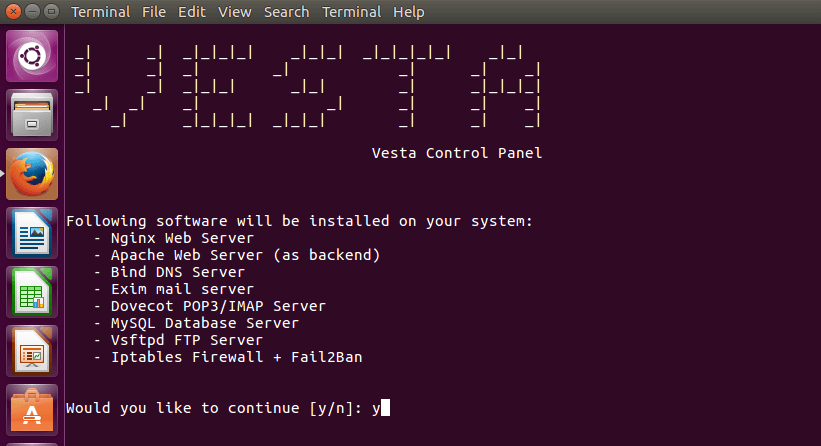Start LibreOffice Calc spreadsheet icon
821x446 pixels.
[32, 292]
